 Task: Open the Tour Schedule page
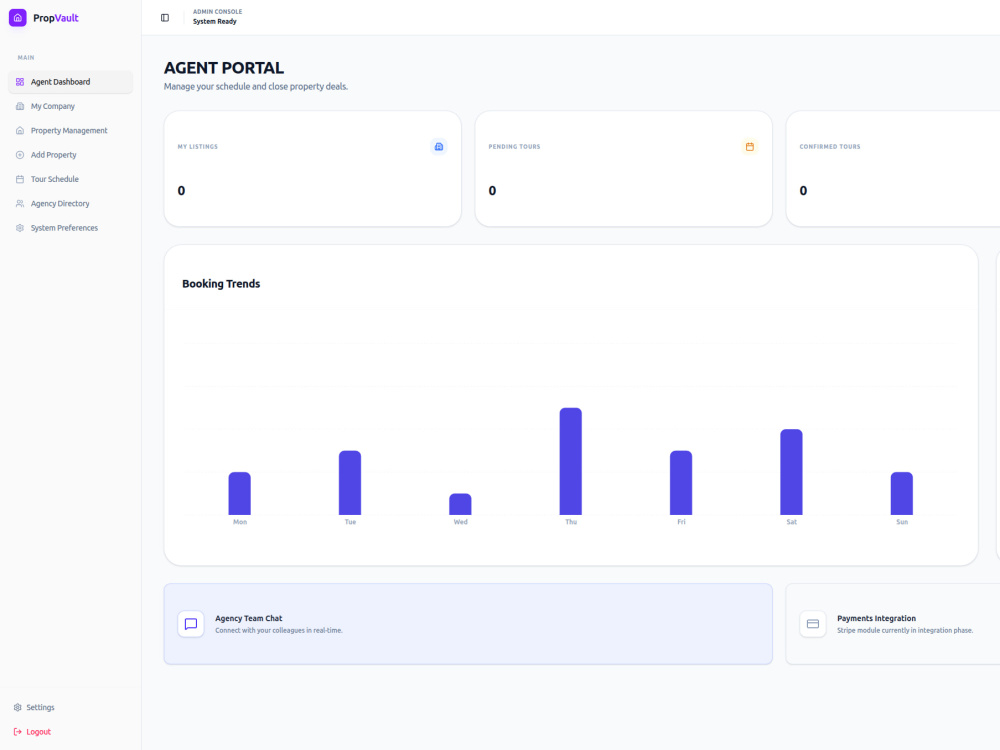(x=70, y=179)
